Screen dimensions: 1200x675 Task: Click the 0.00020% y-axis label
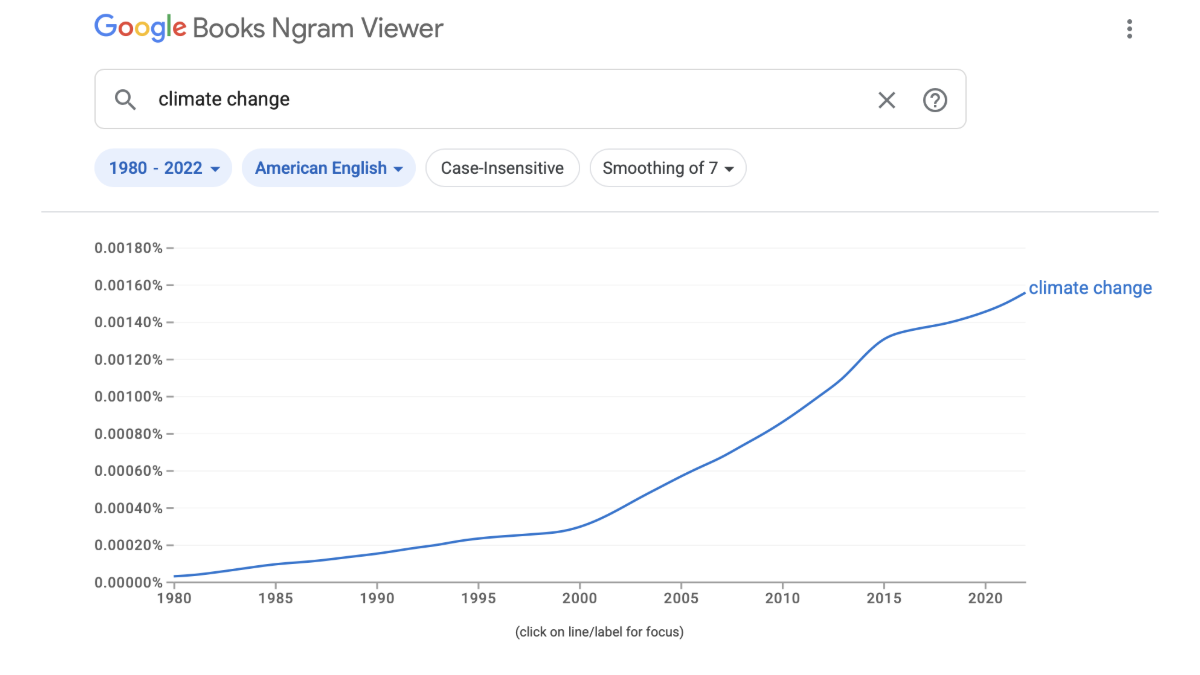click(128, 545)
